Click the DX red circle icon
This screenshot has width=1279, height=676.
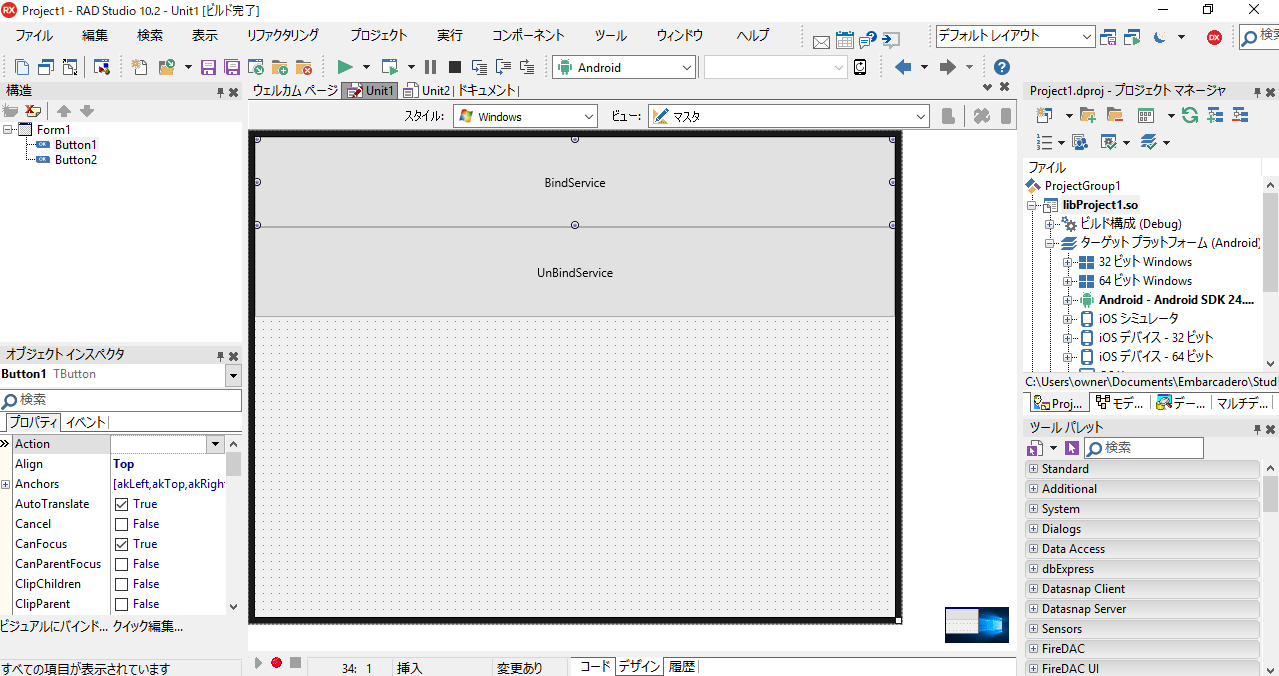click(x=1214, y=37)
